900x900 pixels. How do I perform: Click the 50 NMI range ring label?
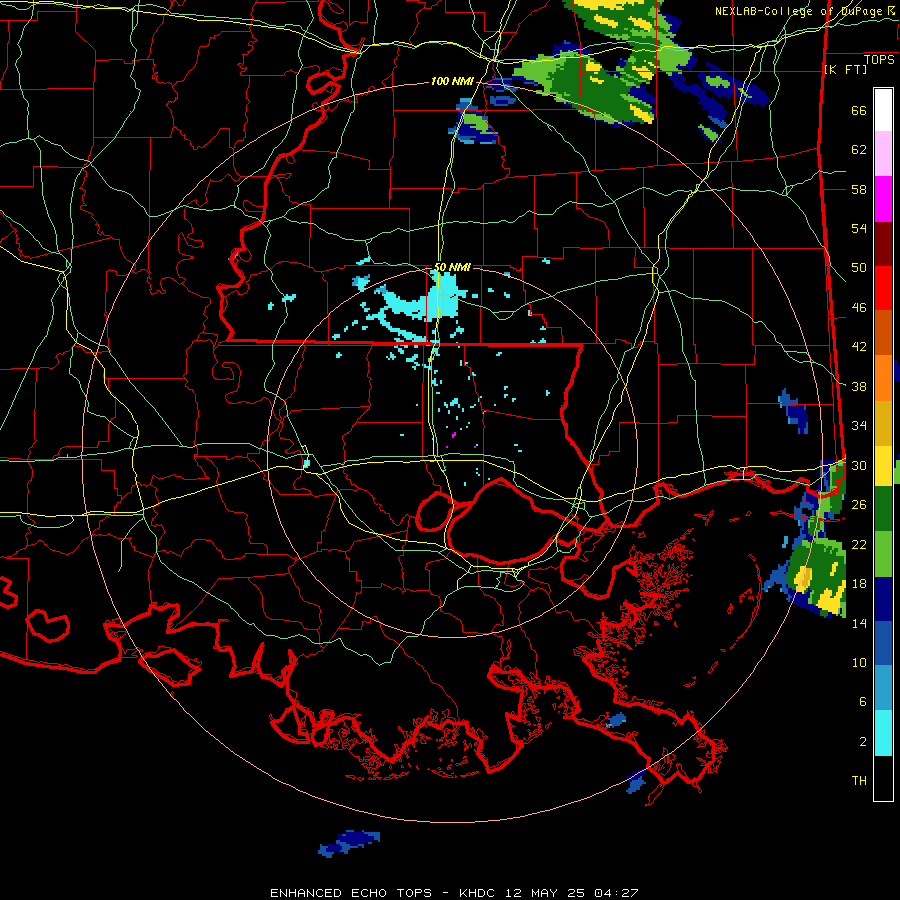[452, 267]
